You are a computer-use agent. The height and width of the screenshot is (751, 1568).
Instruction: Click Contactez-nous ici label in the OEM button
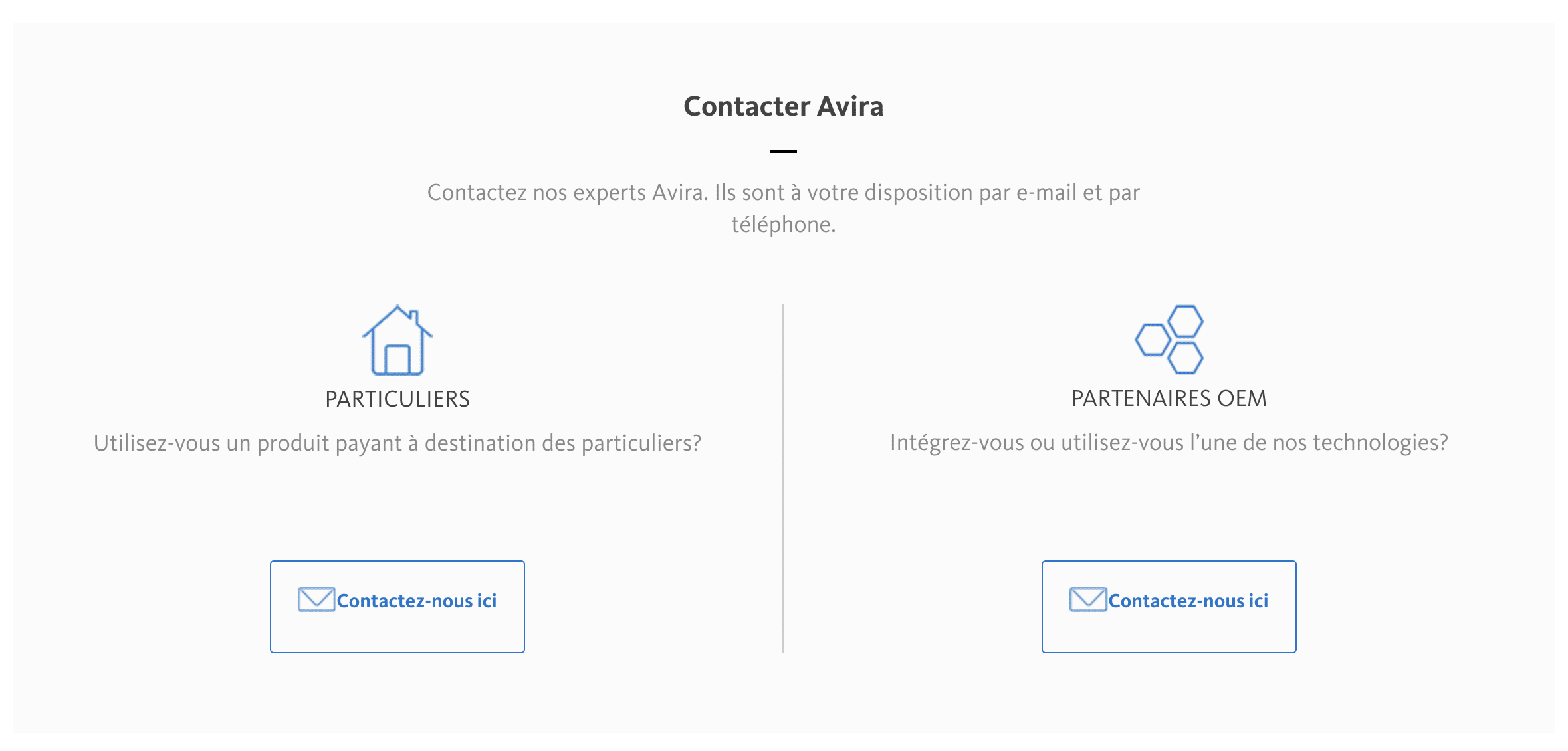(1188, 601)
